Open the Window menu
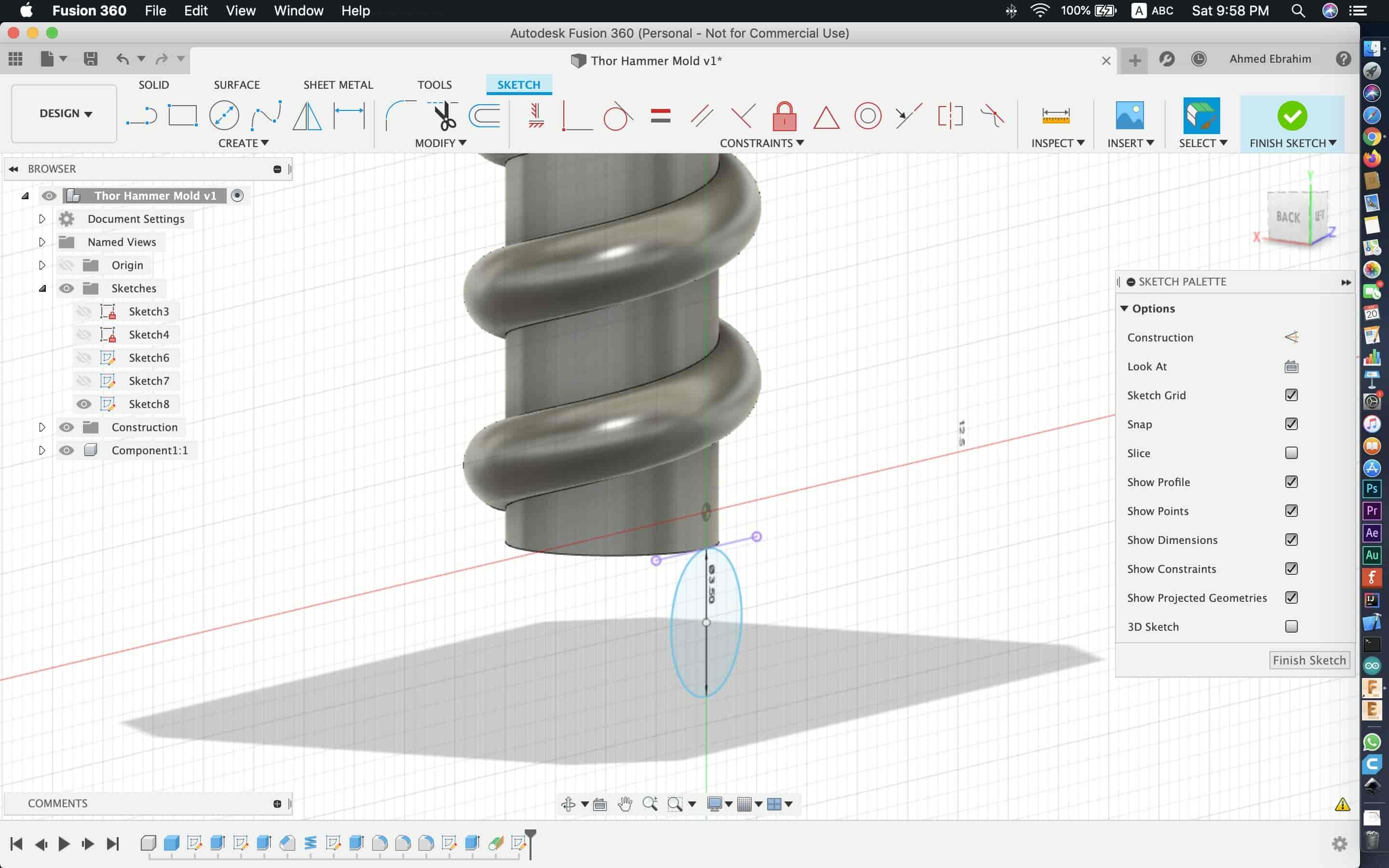The height and width of the screenshot is (868, 1389). (299, 10)
